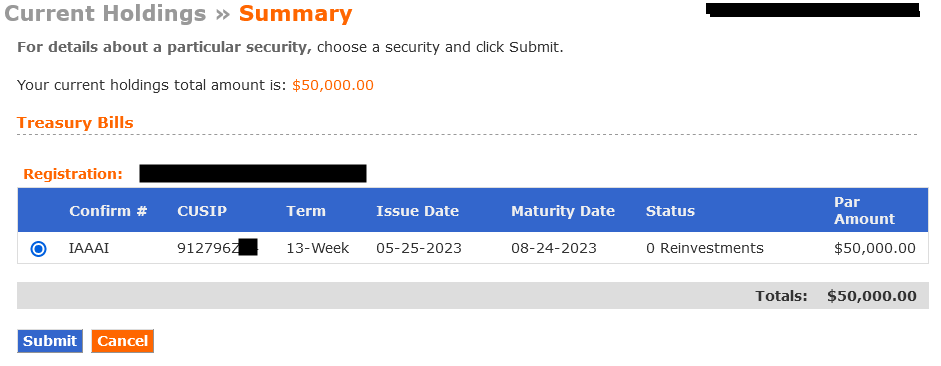Screen dimensions: 941x366
Task: Click the blue Submit button
Action: pos(50,341)
